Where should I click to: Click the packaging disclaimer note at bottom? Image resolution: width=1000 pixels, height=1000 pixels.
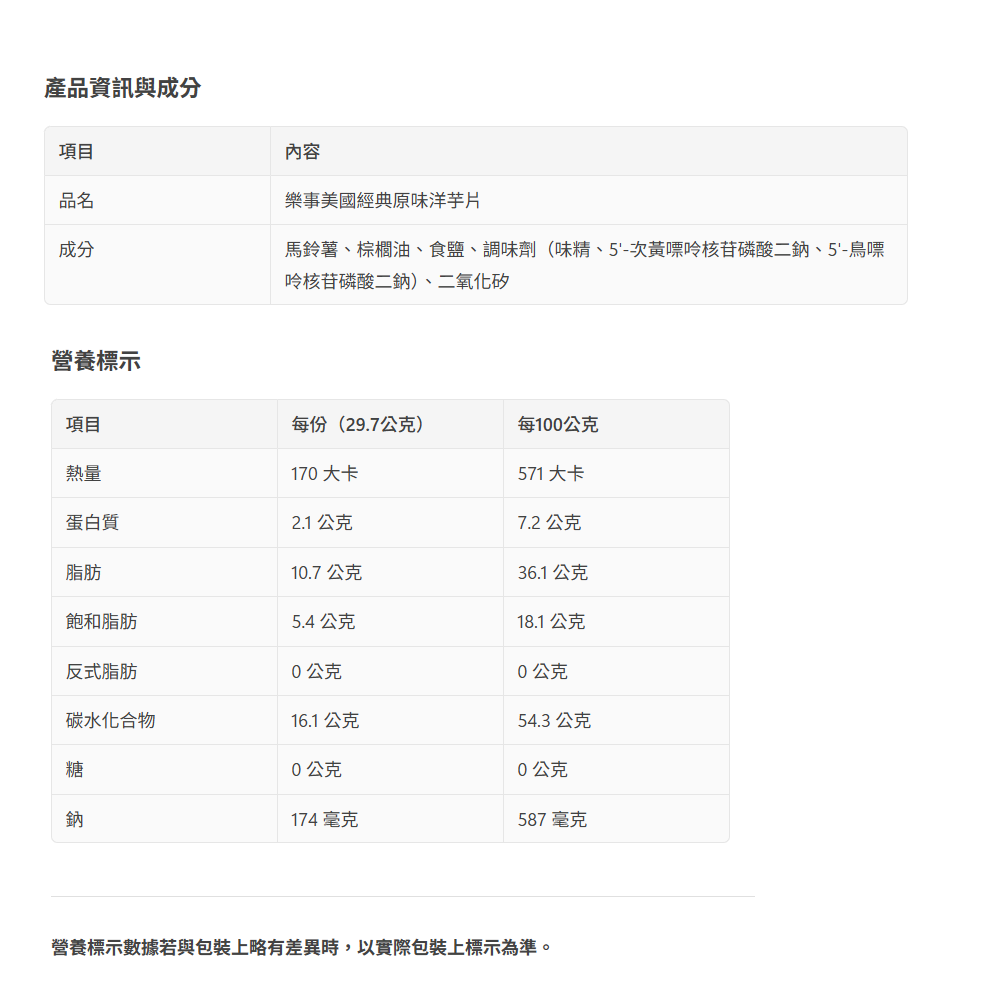pyautogui.click(x=301, y=946)
